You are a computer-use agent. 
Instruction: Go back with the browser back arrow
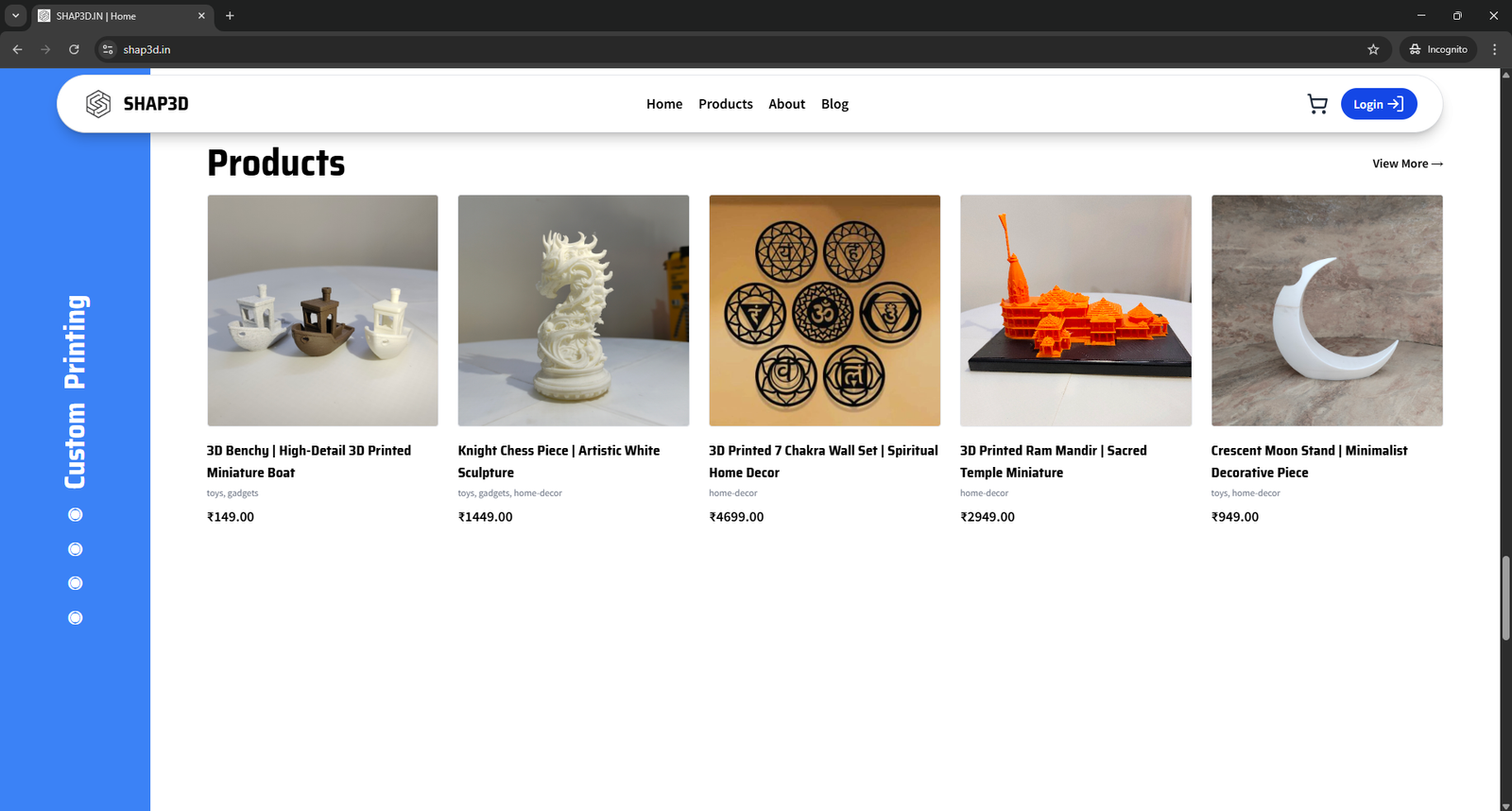17,49
